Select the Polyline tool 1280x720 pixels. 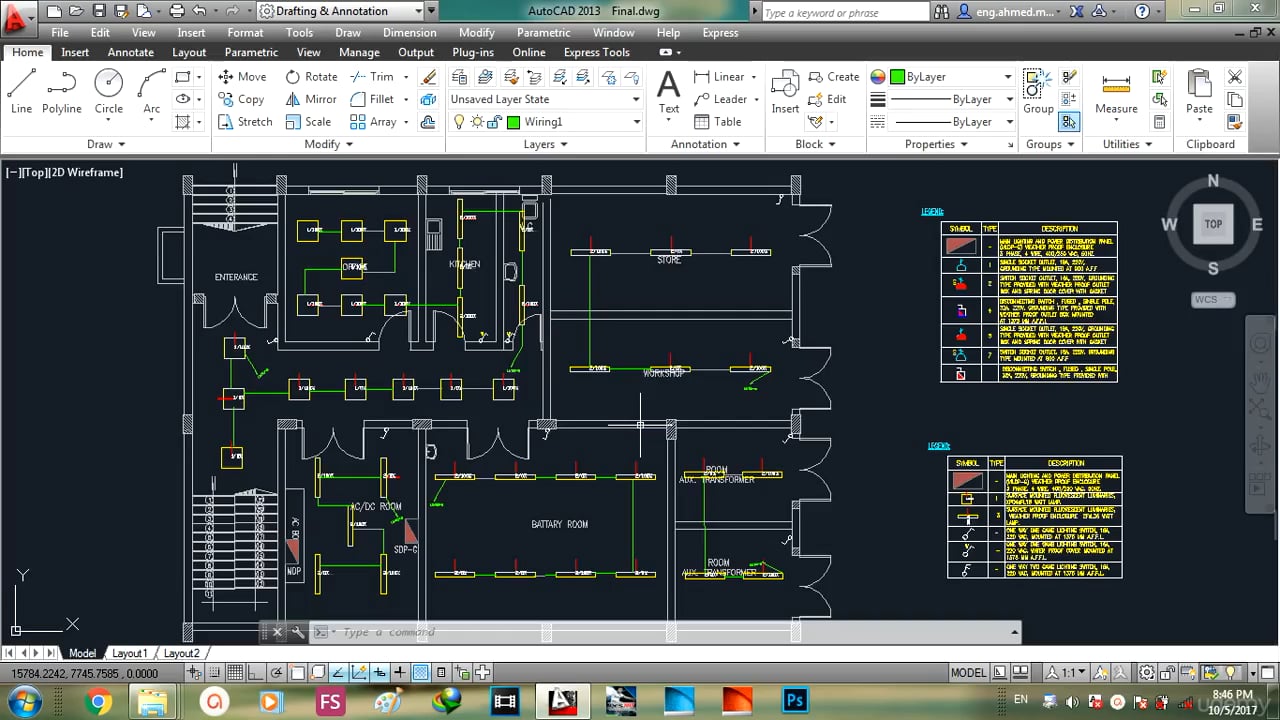(x=62, y=92)
